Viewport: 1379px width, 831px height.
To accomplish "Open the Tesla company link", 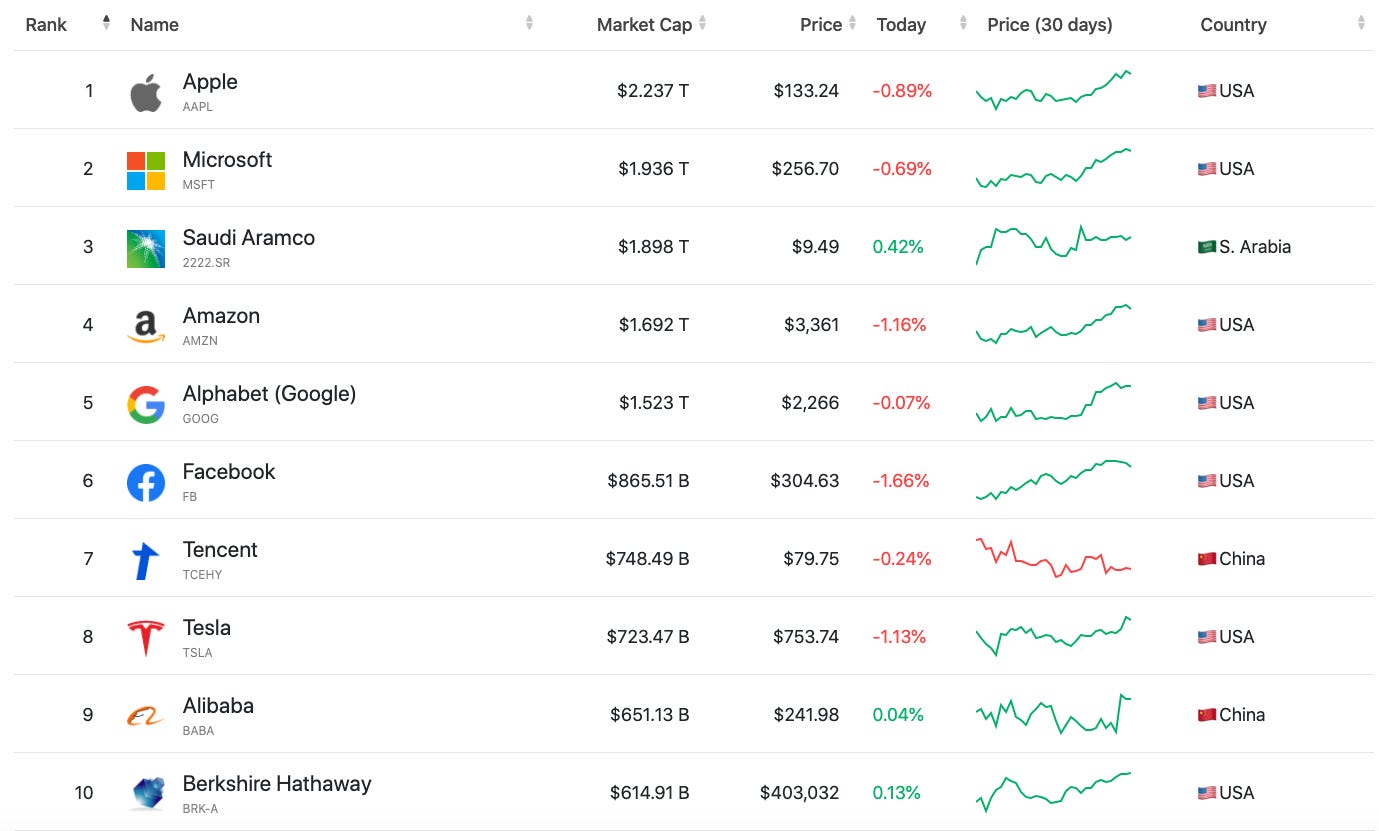I will pos(207,628).
